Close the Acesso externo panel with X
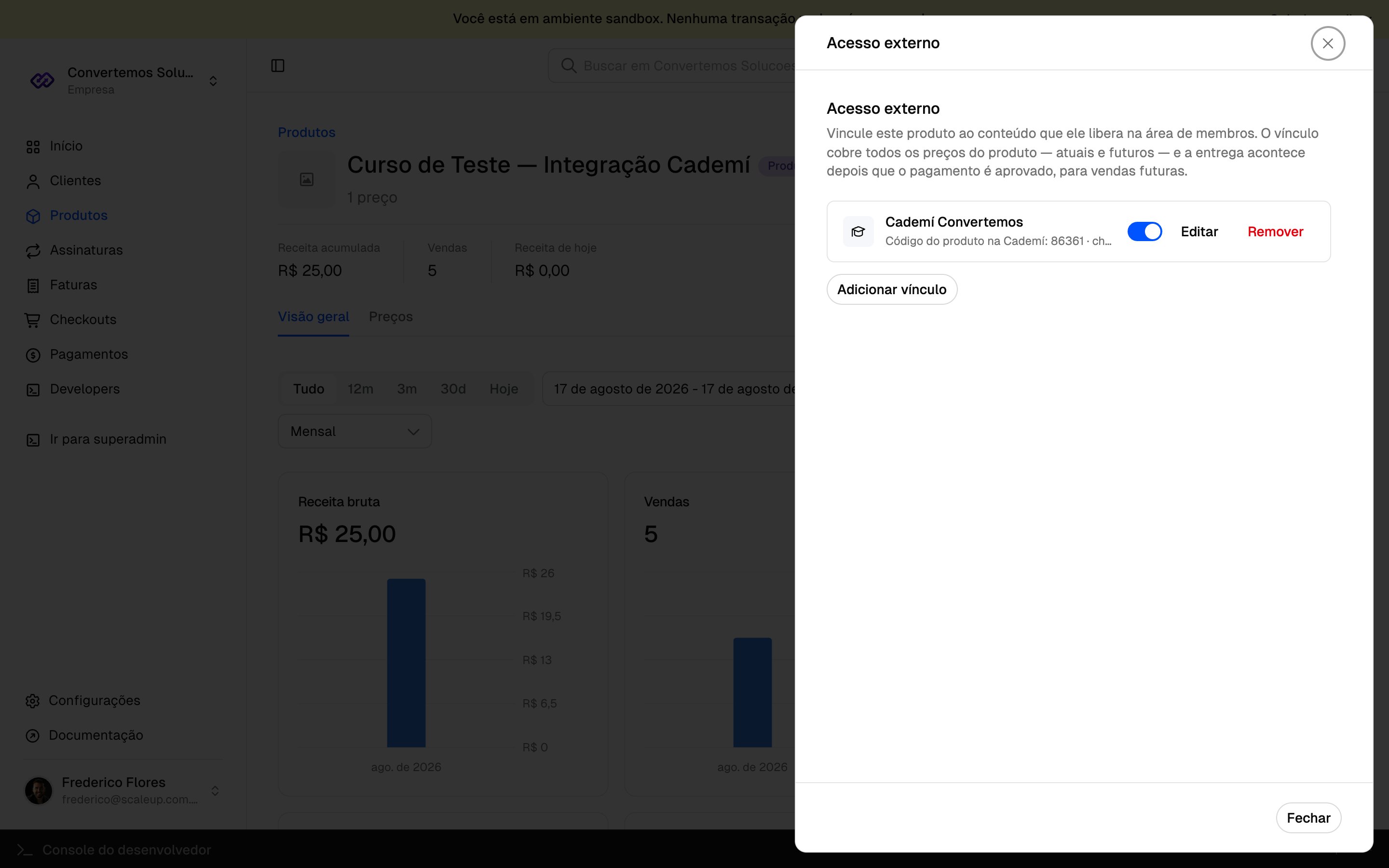This screenshot has width=1389, height=868. coord(1328,43)
